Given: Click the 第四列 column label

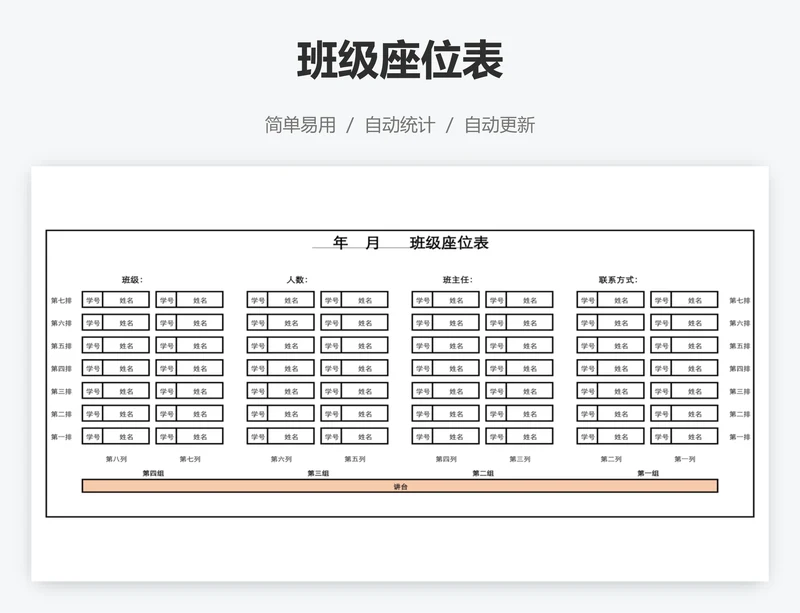Looking at the screenshot, I should (446, 459).
